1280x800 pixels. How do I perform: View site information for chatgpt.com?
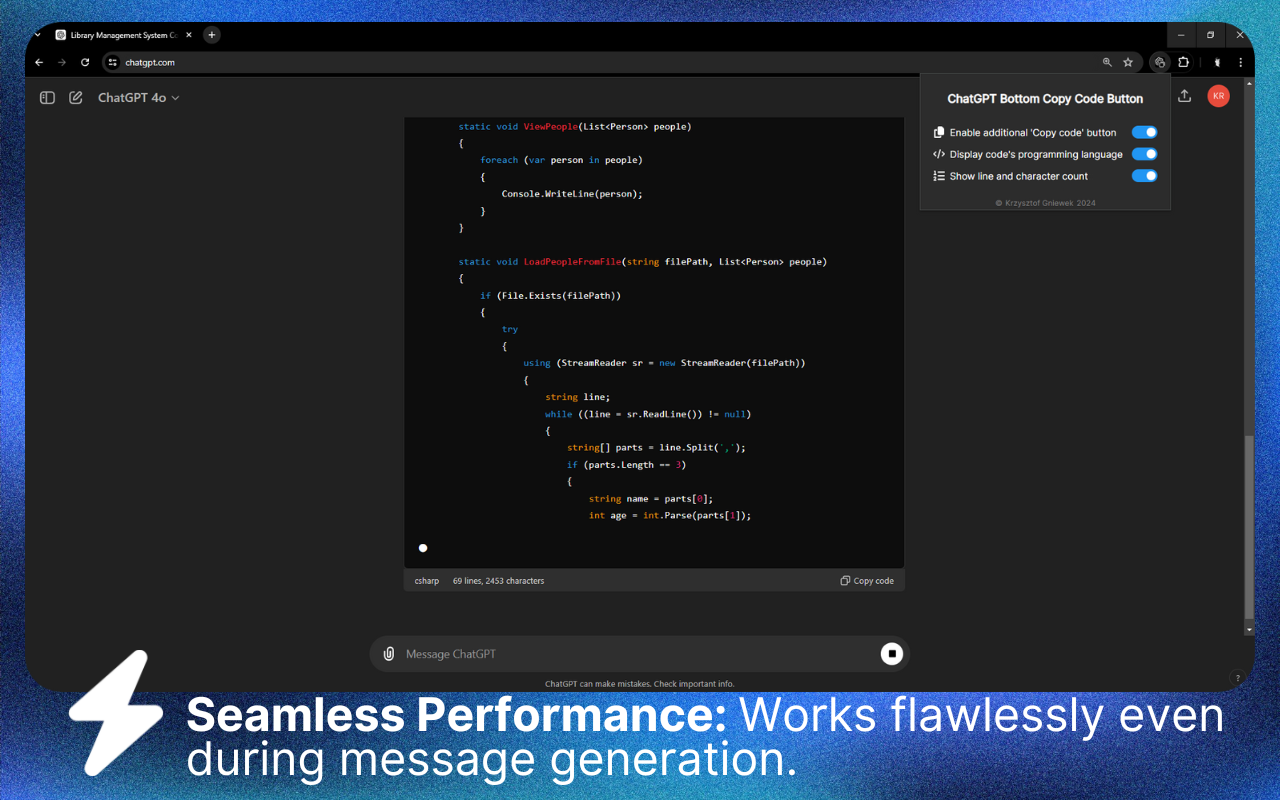point(113,62)
